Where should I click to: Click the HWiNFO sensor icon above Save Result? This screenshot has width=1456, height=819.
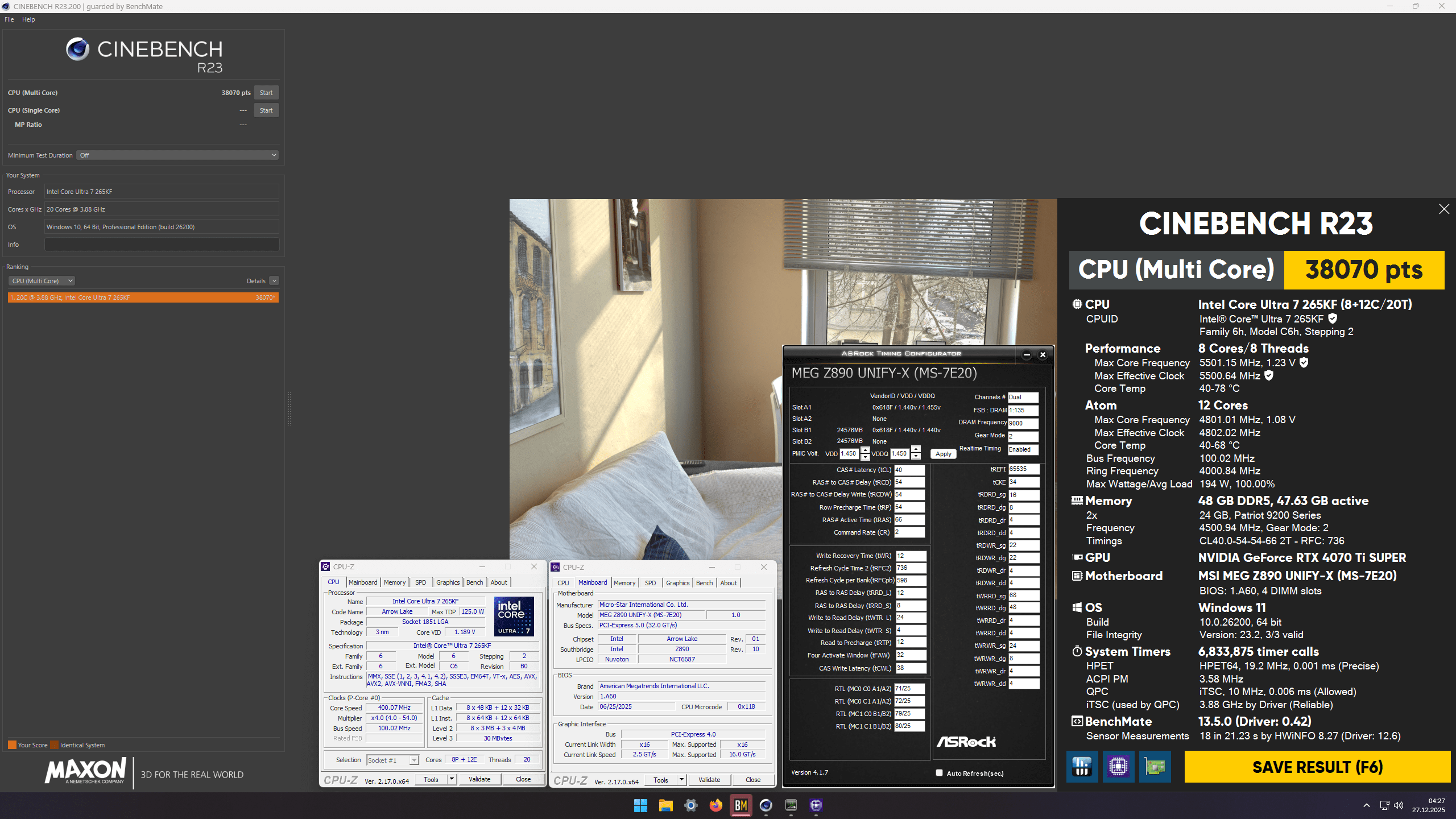[1081, 767]
